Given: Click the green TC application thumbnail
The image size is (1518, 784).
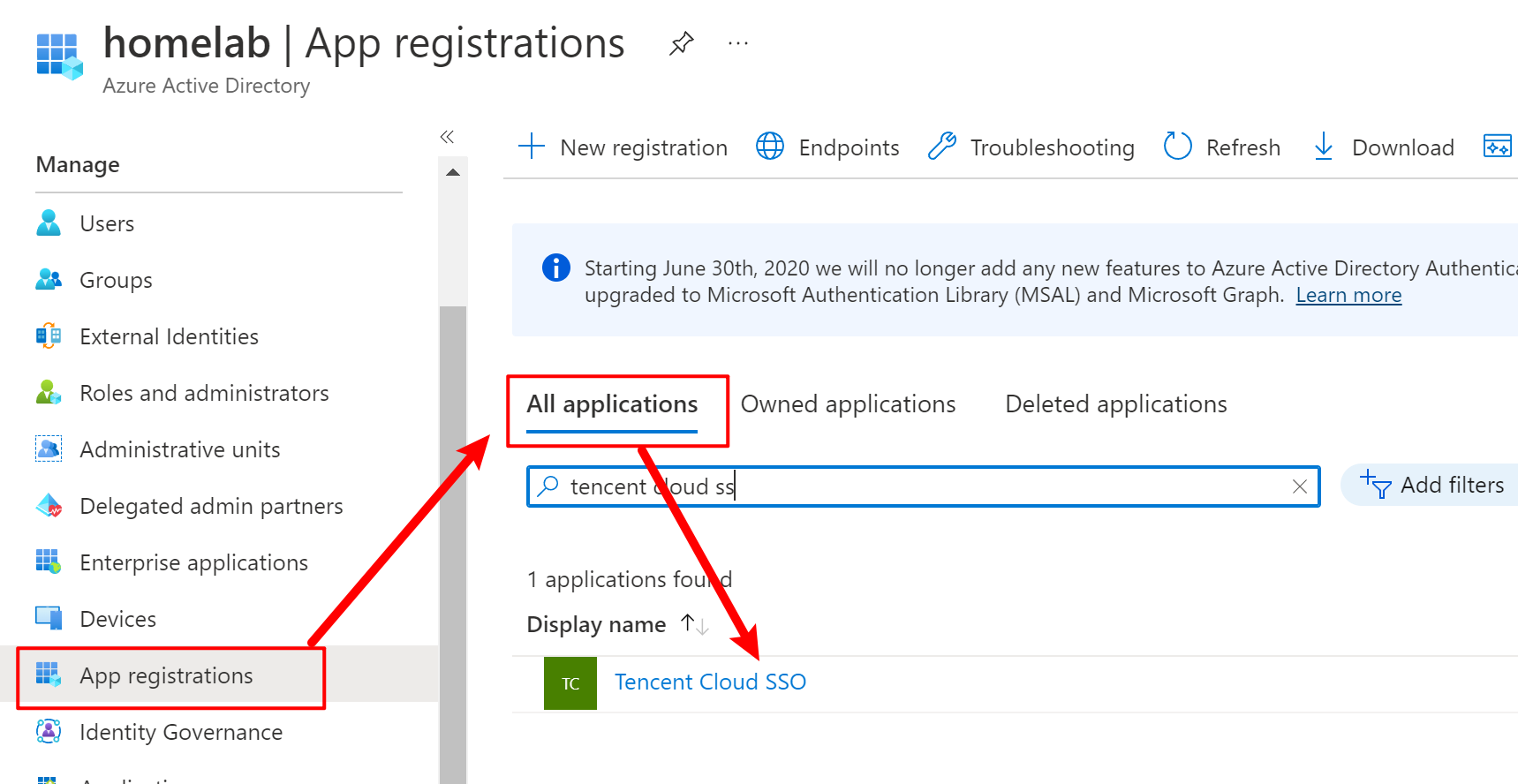Looking at the screenshot, I should point(570,683).
